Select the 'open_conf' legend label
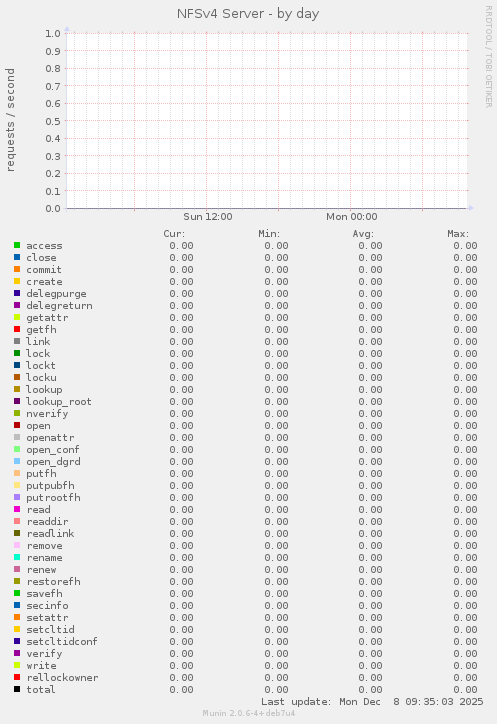497x724 pixels. pos(53,450)
